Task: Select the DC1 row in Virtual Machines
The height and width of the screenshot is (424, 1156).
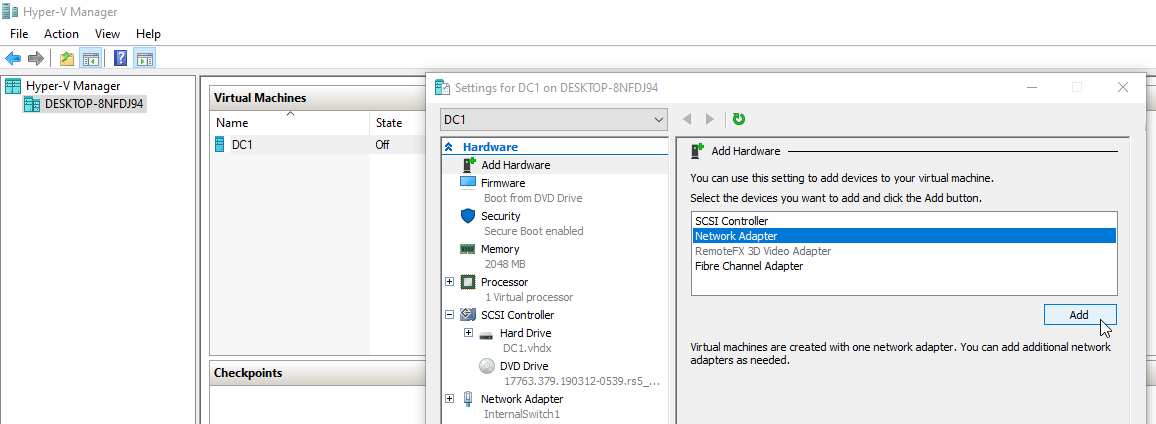Action: [318, 145]
